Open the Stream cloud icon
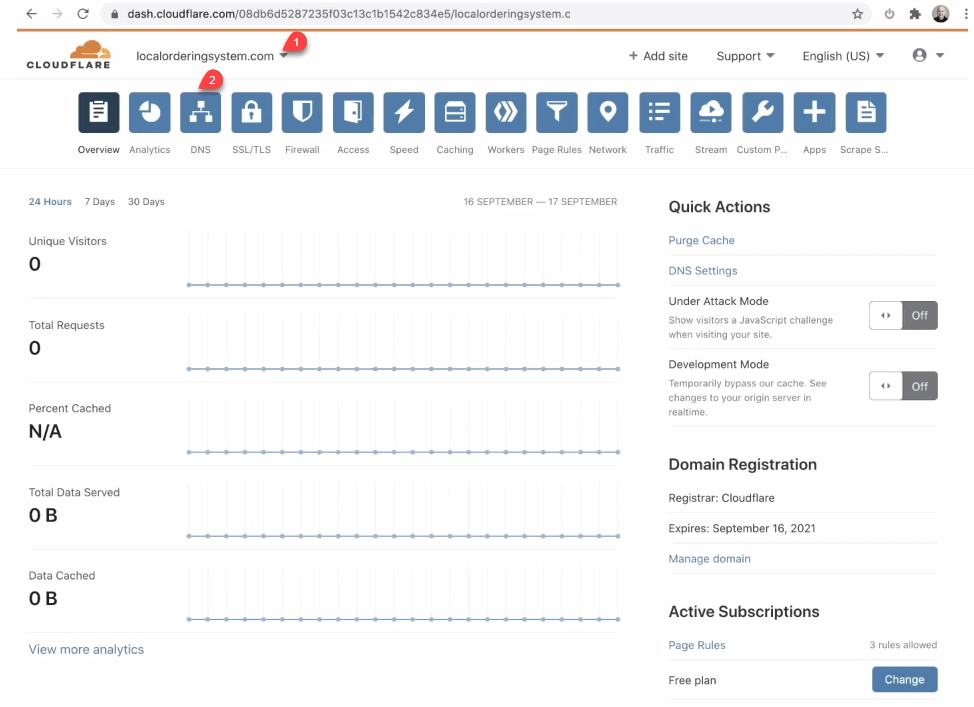The width and height of the screenshot is (974, 707). pyautogui.click(x=711, y=112)
